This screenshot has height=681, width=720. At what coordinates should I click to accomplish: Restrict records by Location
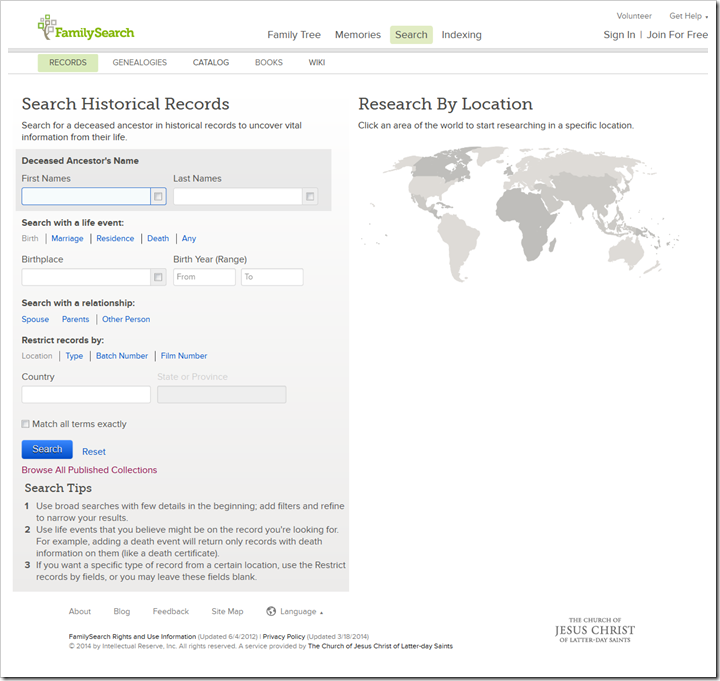pos(37,356)
